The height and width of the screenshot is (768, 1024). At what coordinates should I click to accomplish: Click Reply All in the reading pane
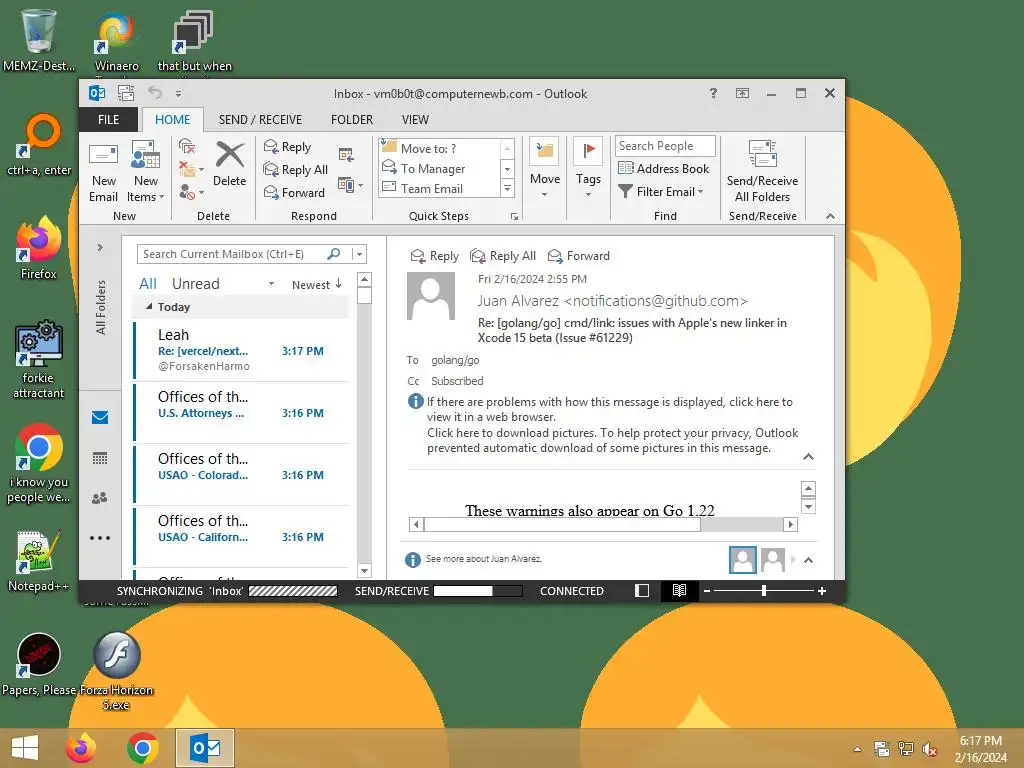[x=503, y=256]
